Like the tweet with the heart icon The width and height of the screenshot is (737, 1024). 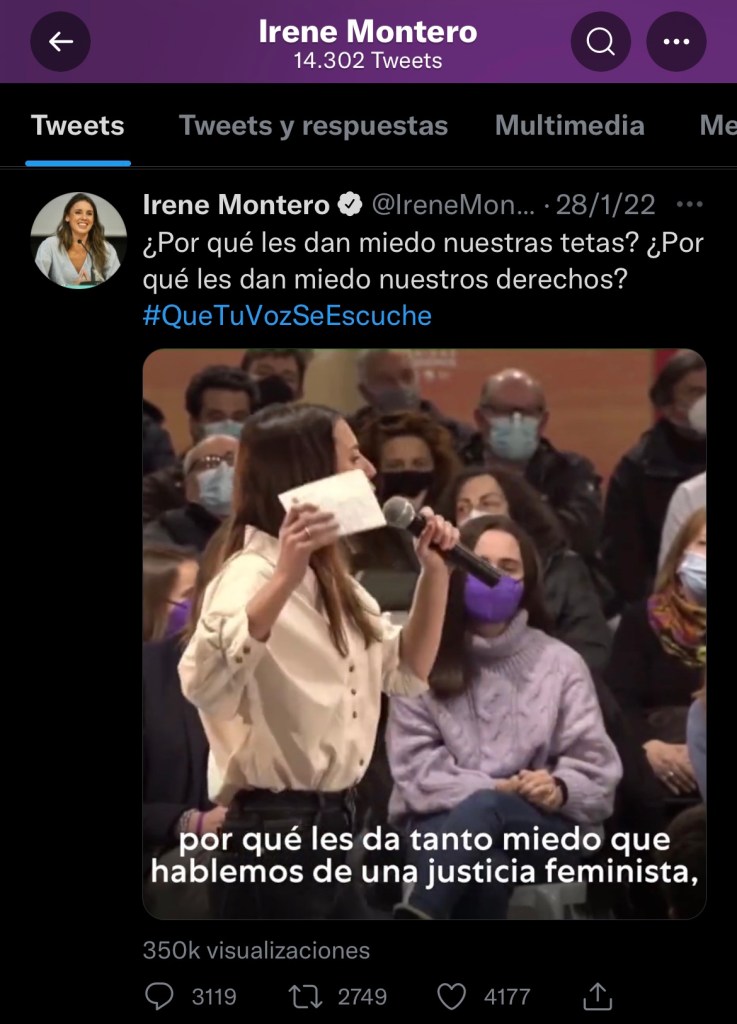pos(452,997)
